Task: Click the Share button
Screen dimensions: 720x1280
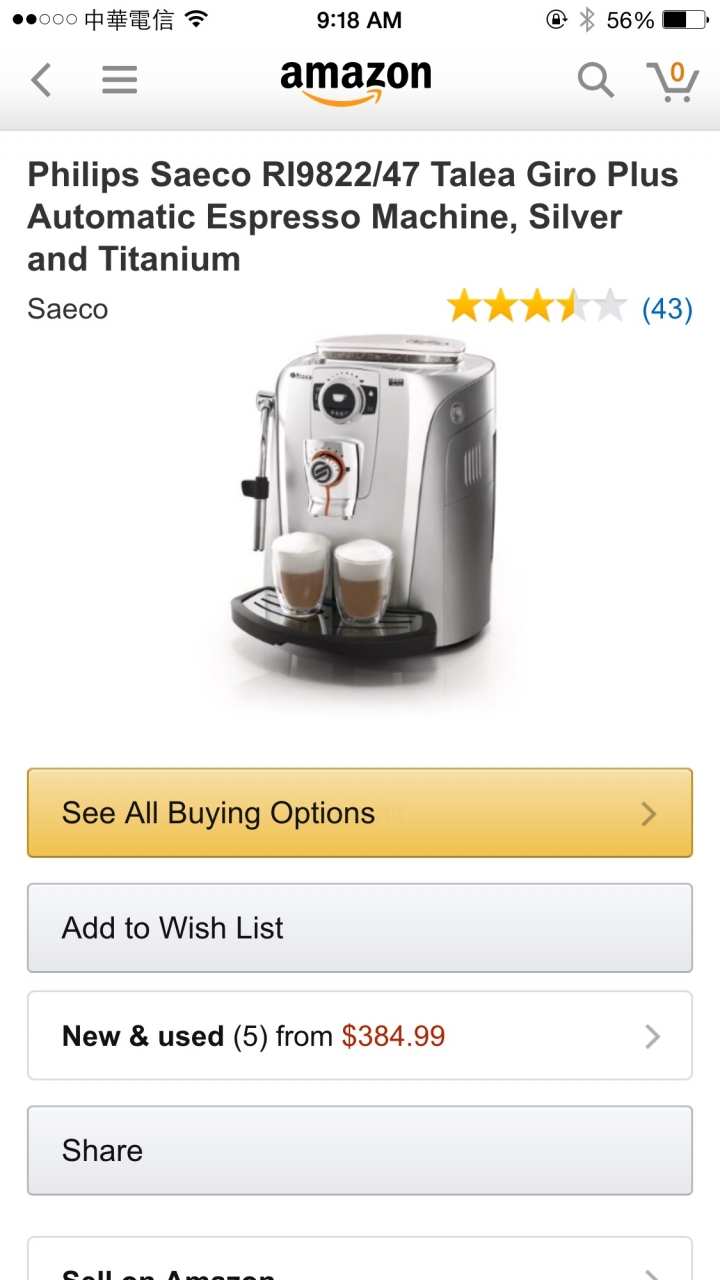Action: (x=360, y=1150)
